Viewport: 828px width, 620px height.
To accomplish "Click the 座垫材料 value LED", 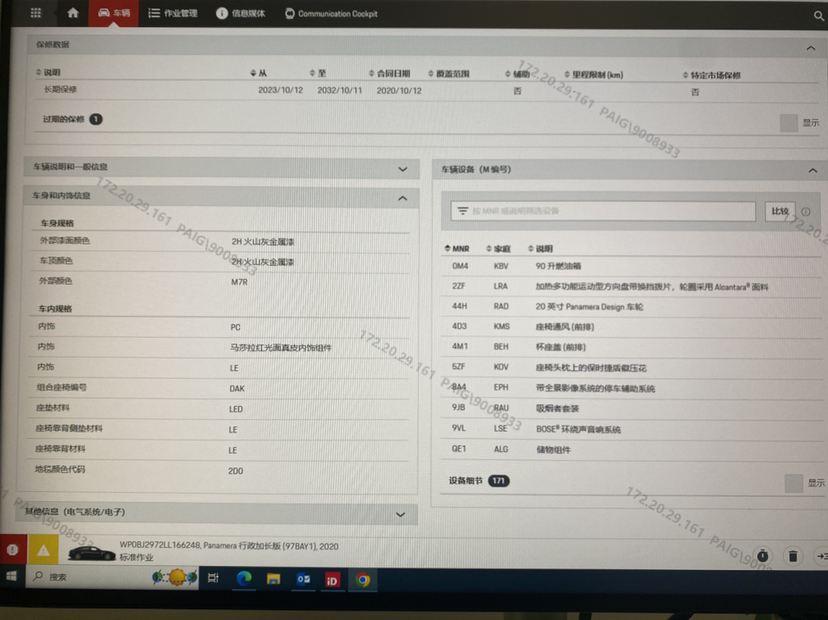I will click(236, 409).
